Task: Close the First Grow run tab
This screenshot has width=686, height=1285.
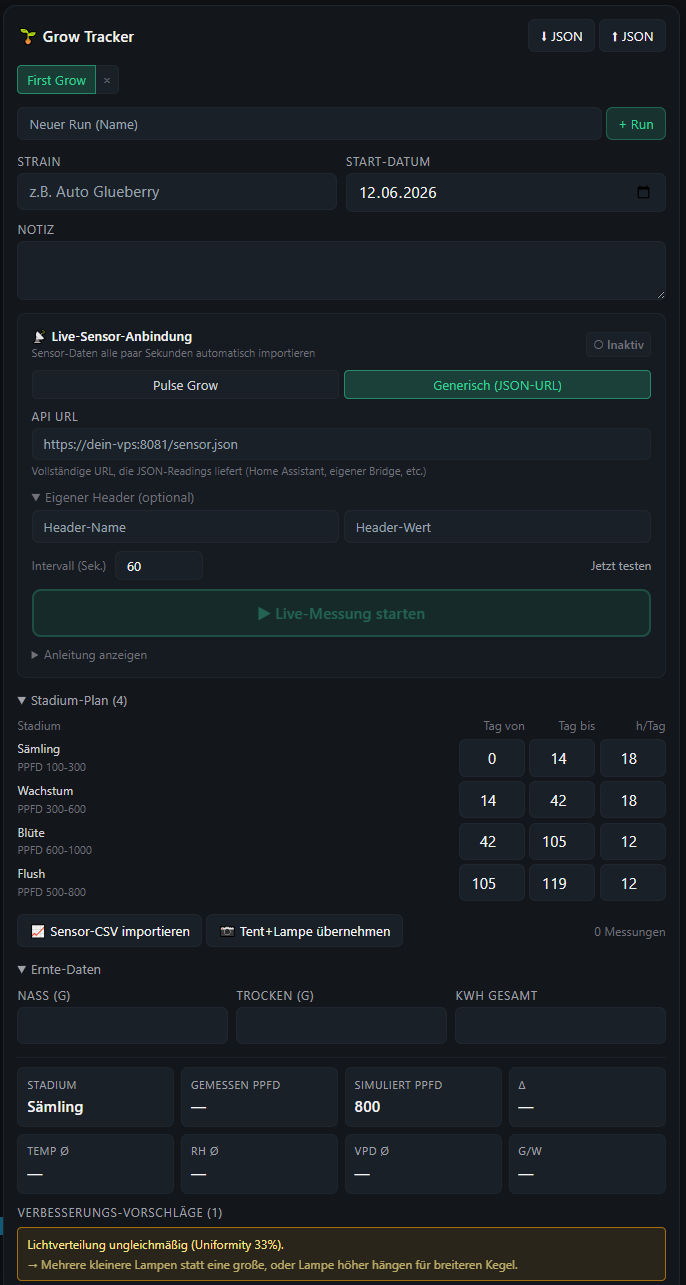Action: 107,80
